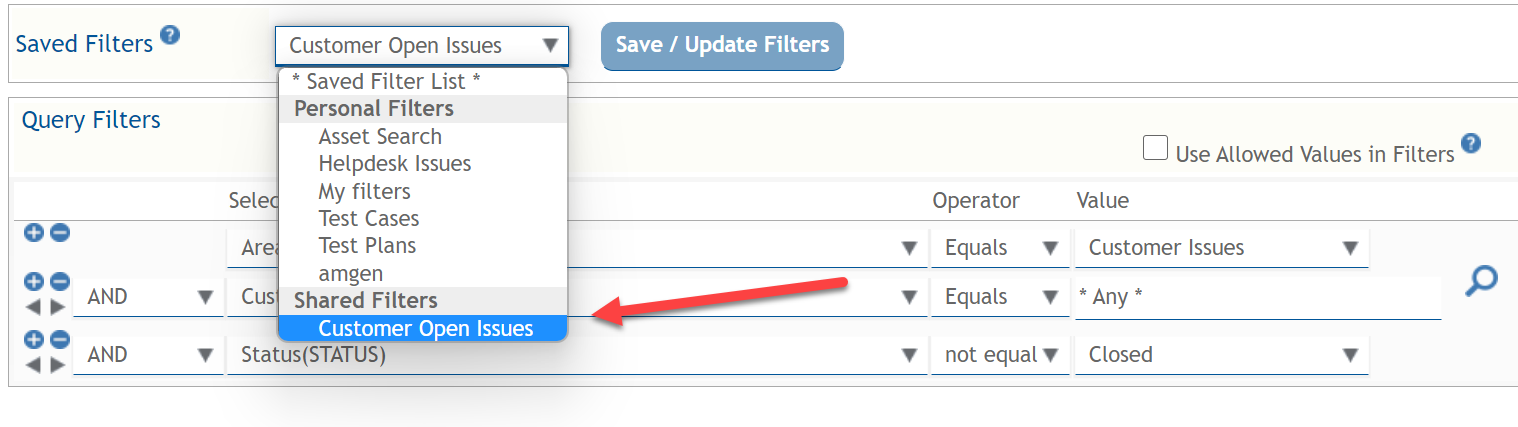Open the Closed value dropdown
Image resolution: width=1518 pixels, height=427 pixels.
[1221, 355]
